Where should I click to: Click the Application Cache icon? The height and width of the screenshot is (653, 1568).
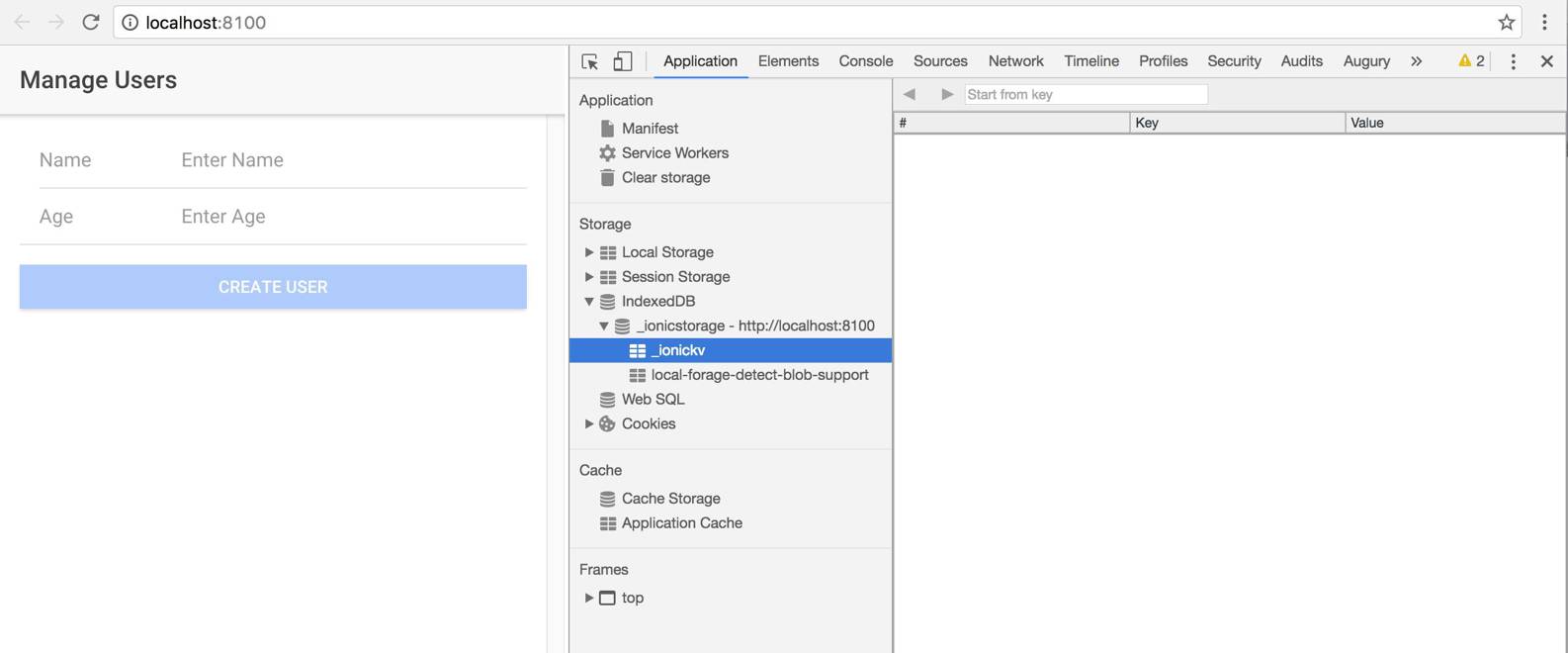608,523
